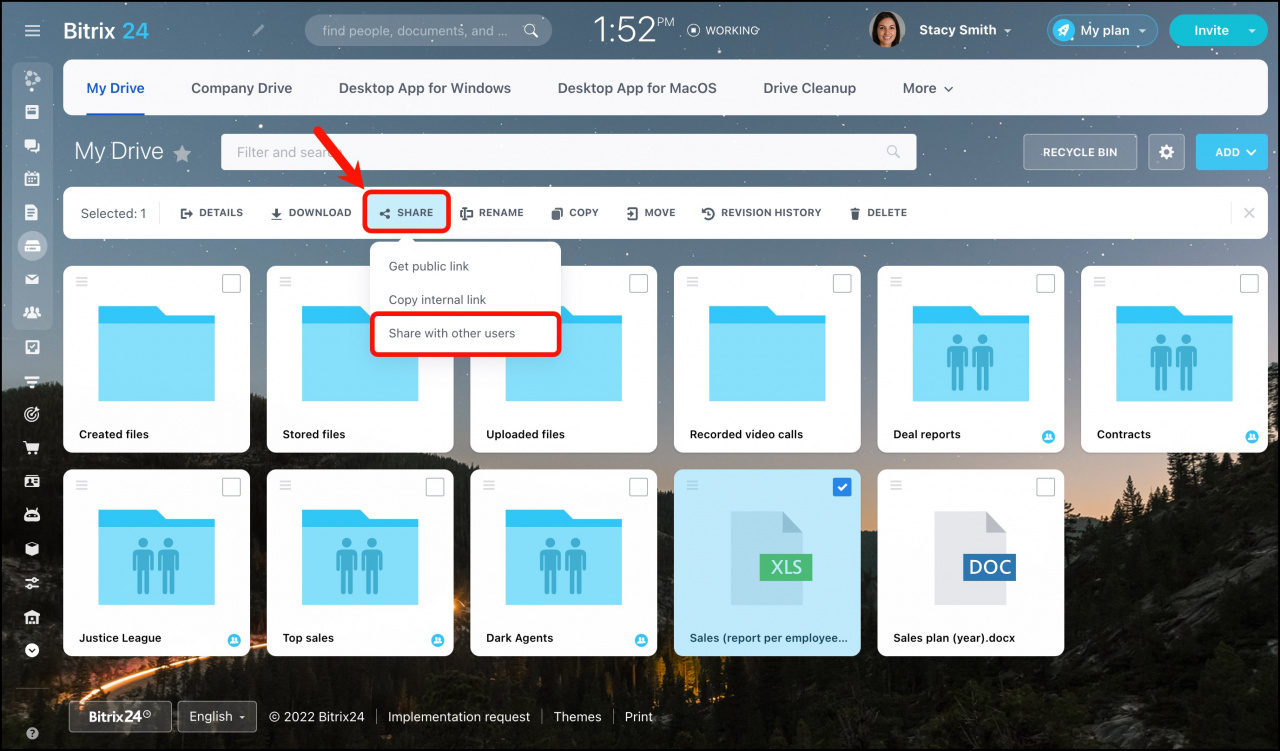The height and width of the screenshot is (751, 1280).
Task: Open the ADD dropdown button
Action: (x=1231, y=152)
